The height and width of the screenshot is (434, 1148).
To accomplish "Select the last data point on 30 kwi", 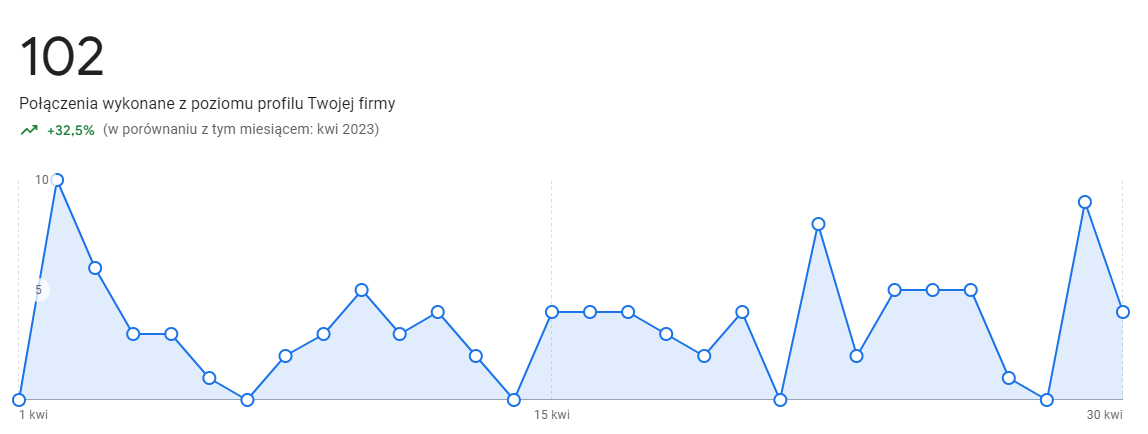I will pyautogui.click(x=1123, y=312).
